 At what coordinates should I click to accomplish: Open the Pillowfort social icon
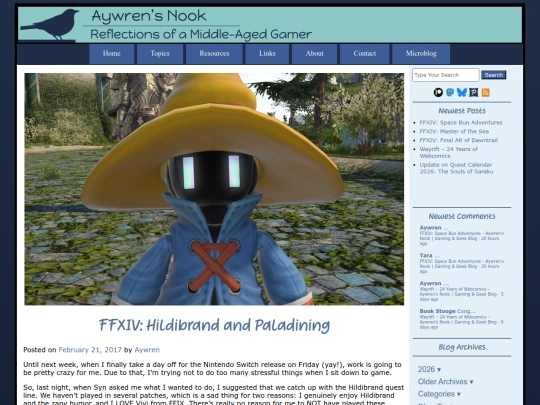(474, 92)
